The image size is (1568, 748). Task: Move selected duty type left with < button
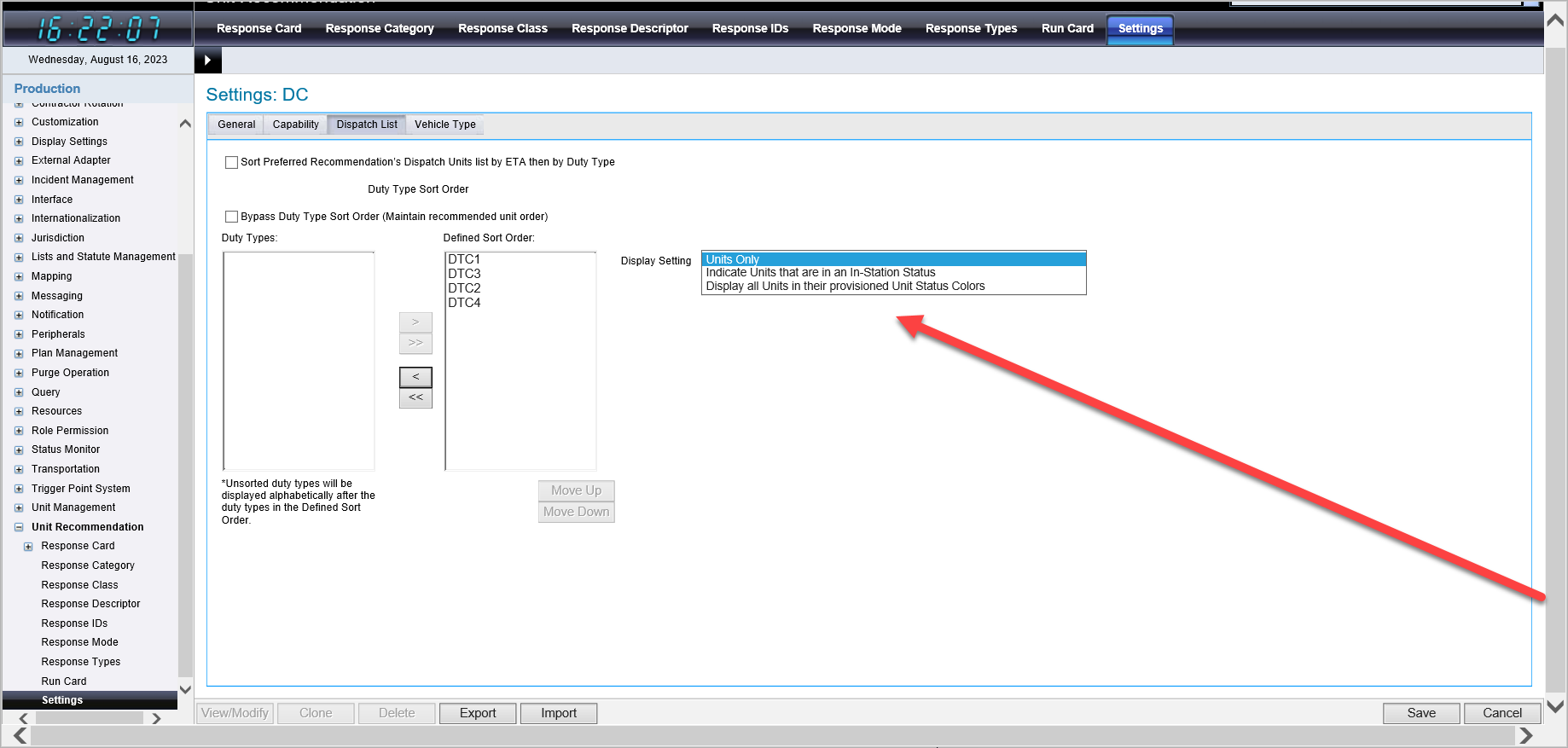coord(415,377)
